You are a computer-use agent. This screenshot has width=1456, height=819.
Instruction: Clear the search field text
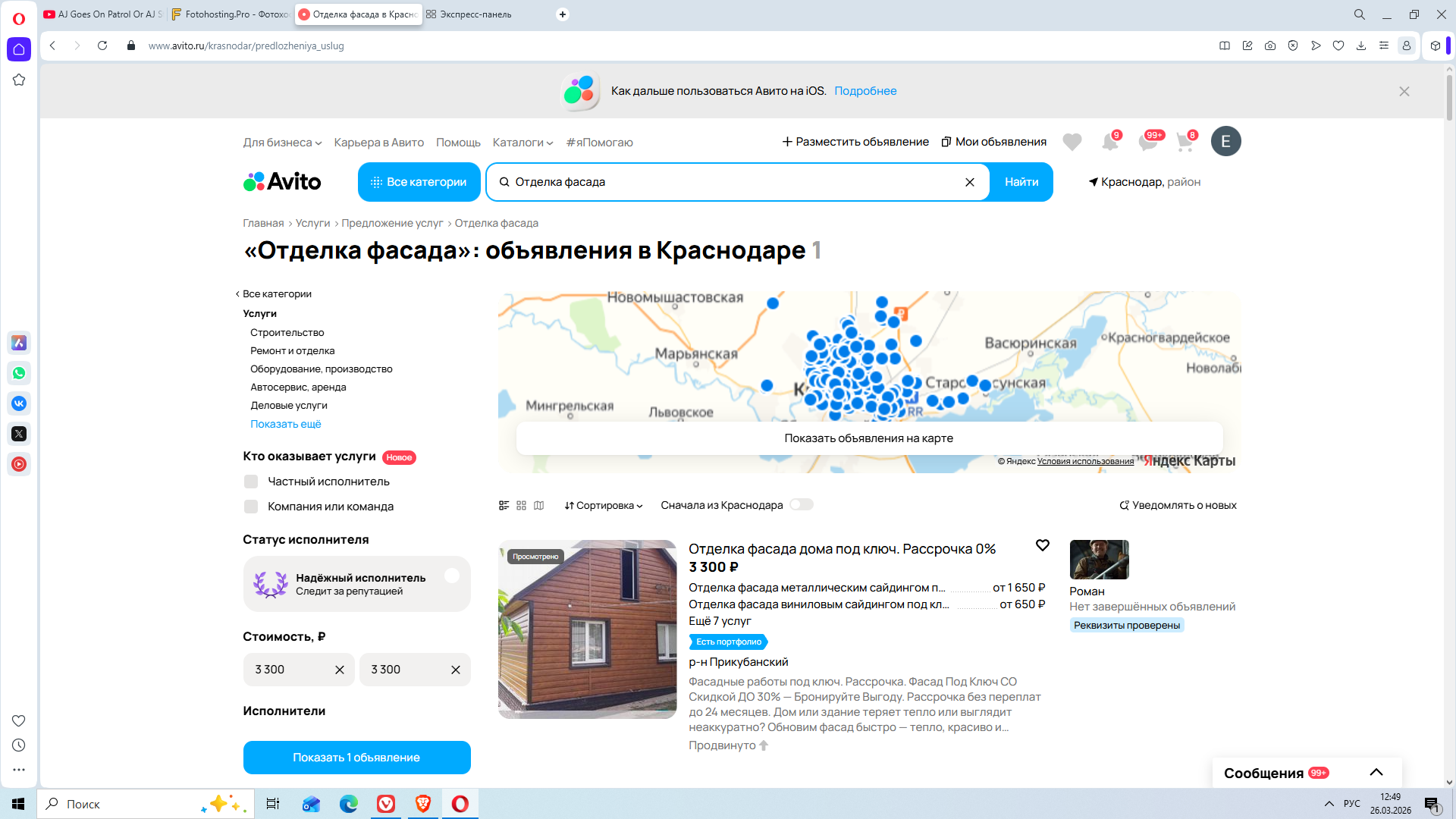coord(969,182)
